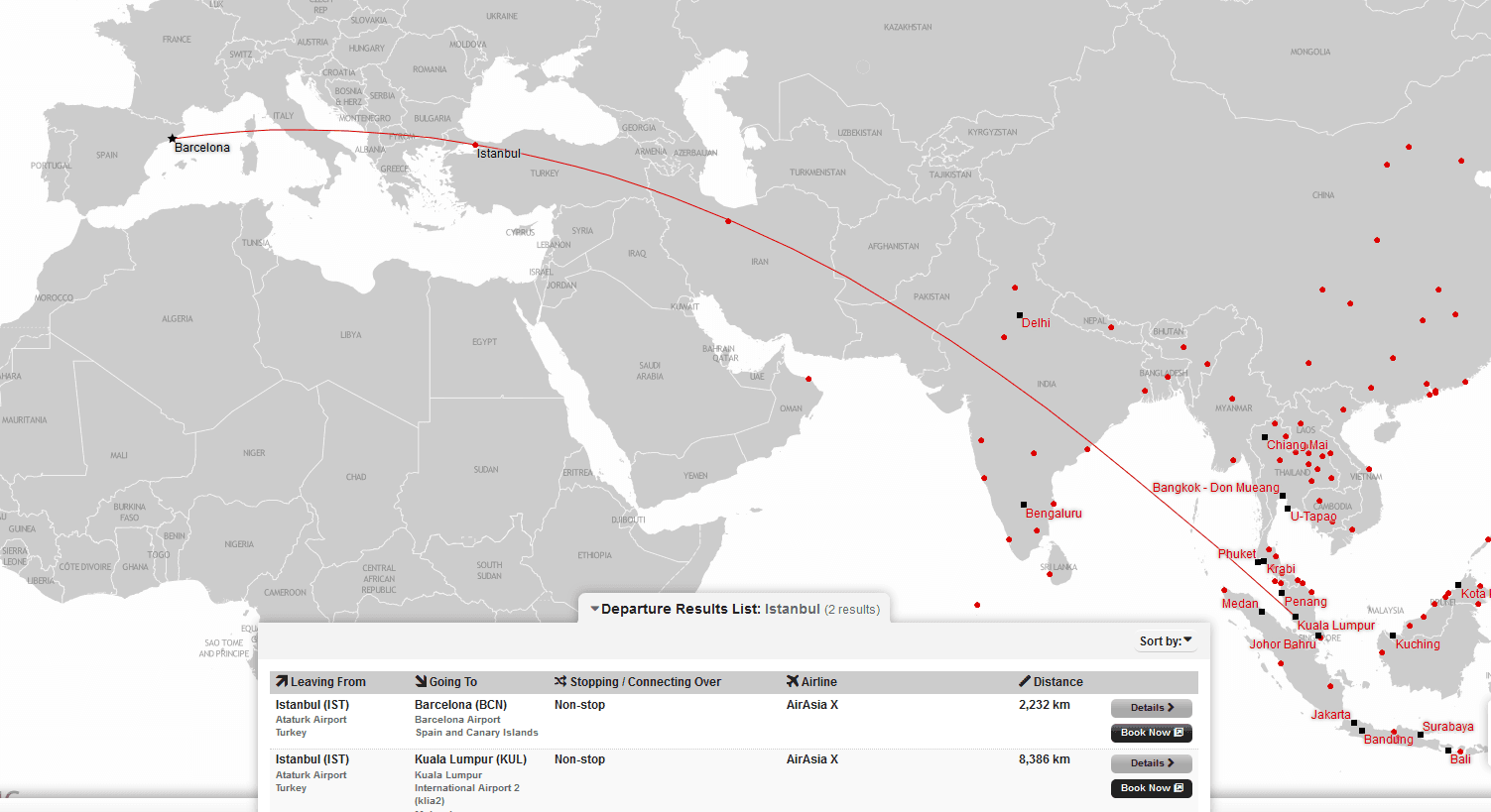1491x812 pixels.
Task: Click the Kuala Lumpur hub marker
Action: pos(1296,617)
